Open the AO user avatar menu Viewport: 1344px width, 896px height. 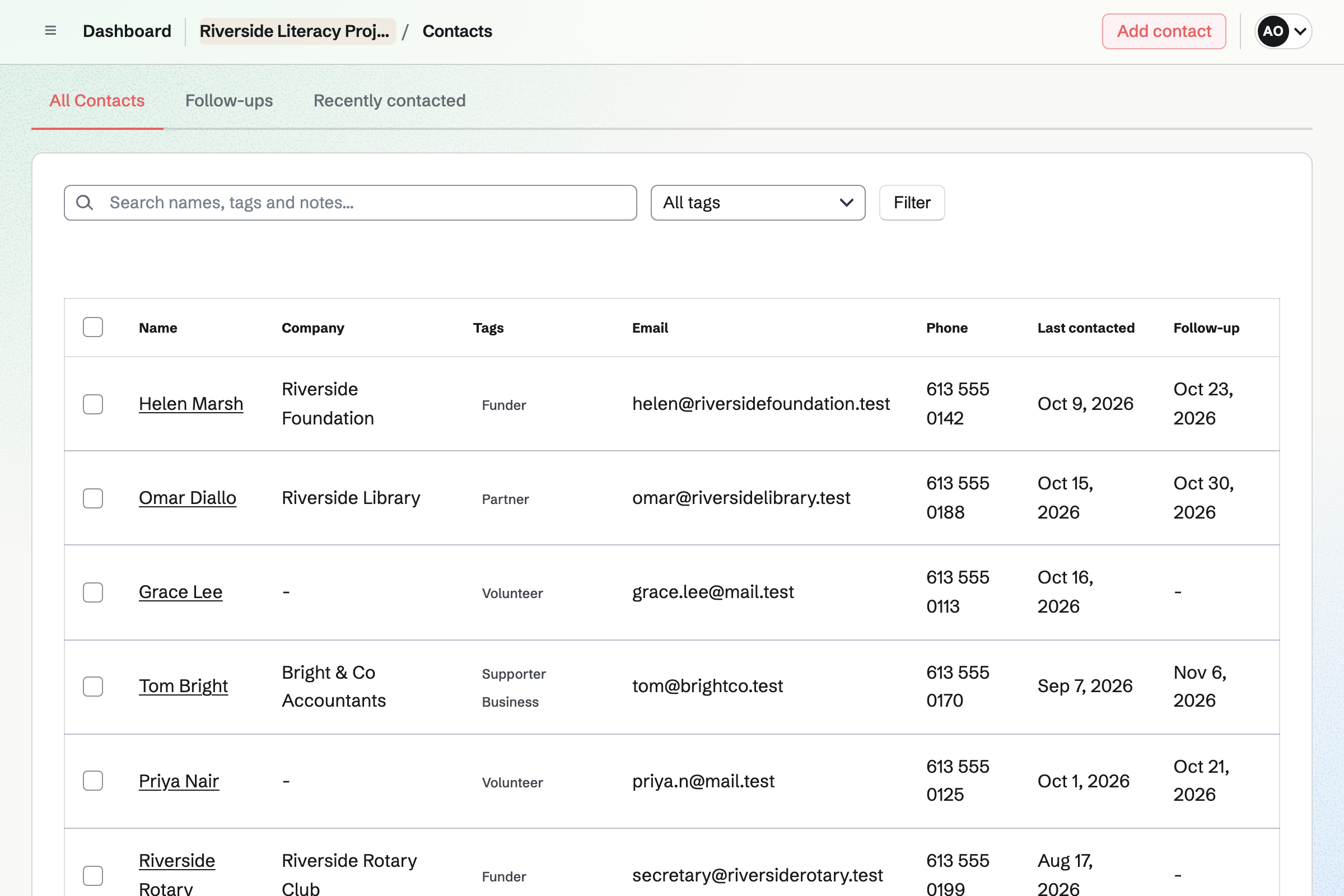point(1272,31)
